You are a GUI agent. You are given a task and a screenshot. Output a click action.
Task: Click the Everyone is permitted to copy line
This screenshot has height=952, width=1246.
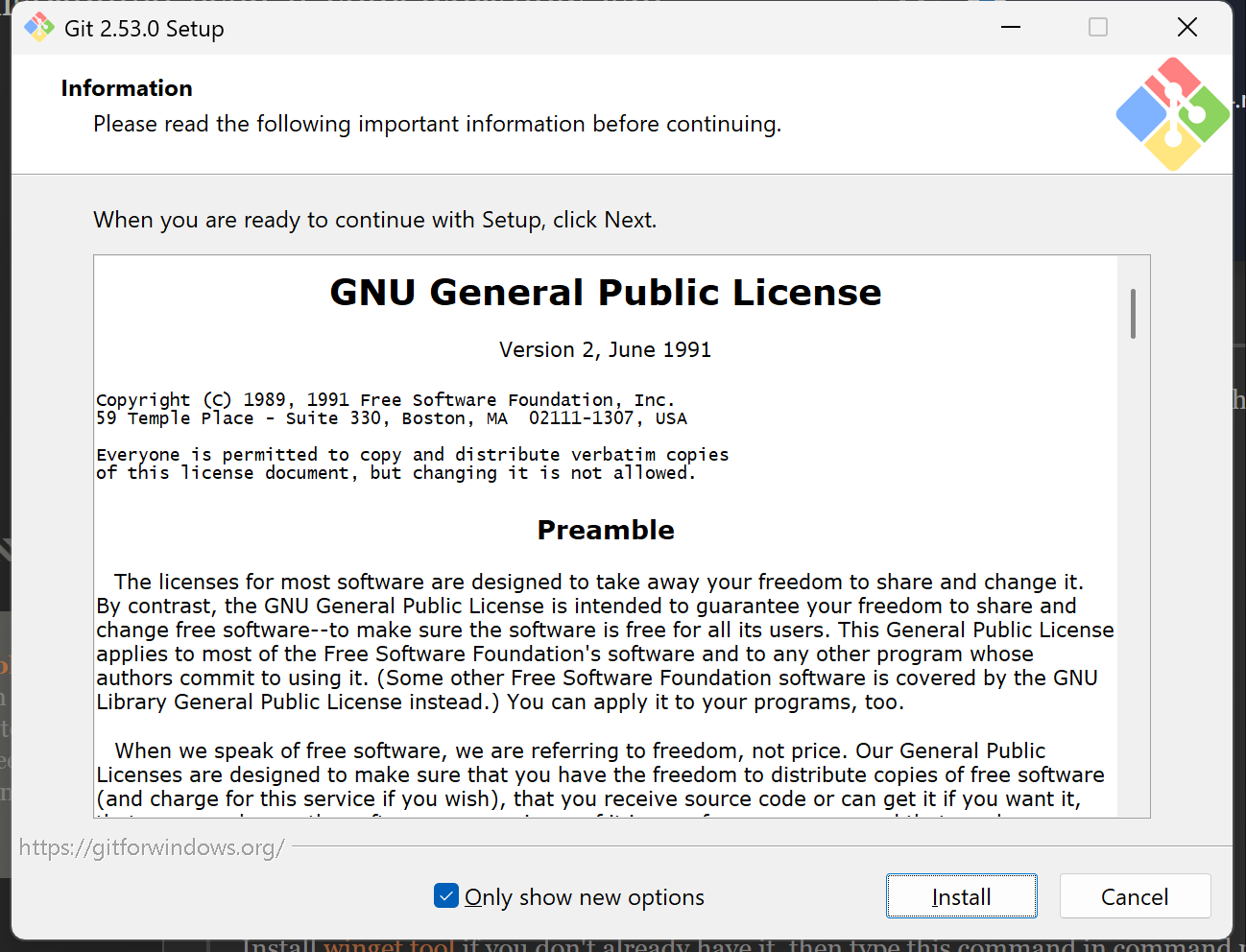[x=413, y=454]
